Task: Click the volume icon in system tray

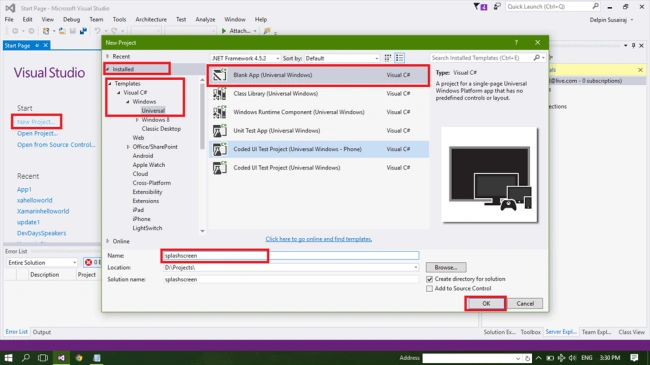Action: pyautogui.click(x=572, y=358)
